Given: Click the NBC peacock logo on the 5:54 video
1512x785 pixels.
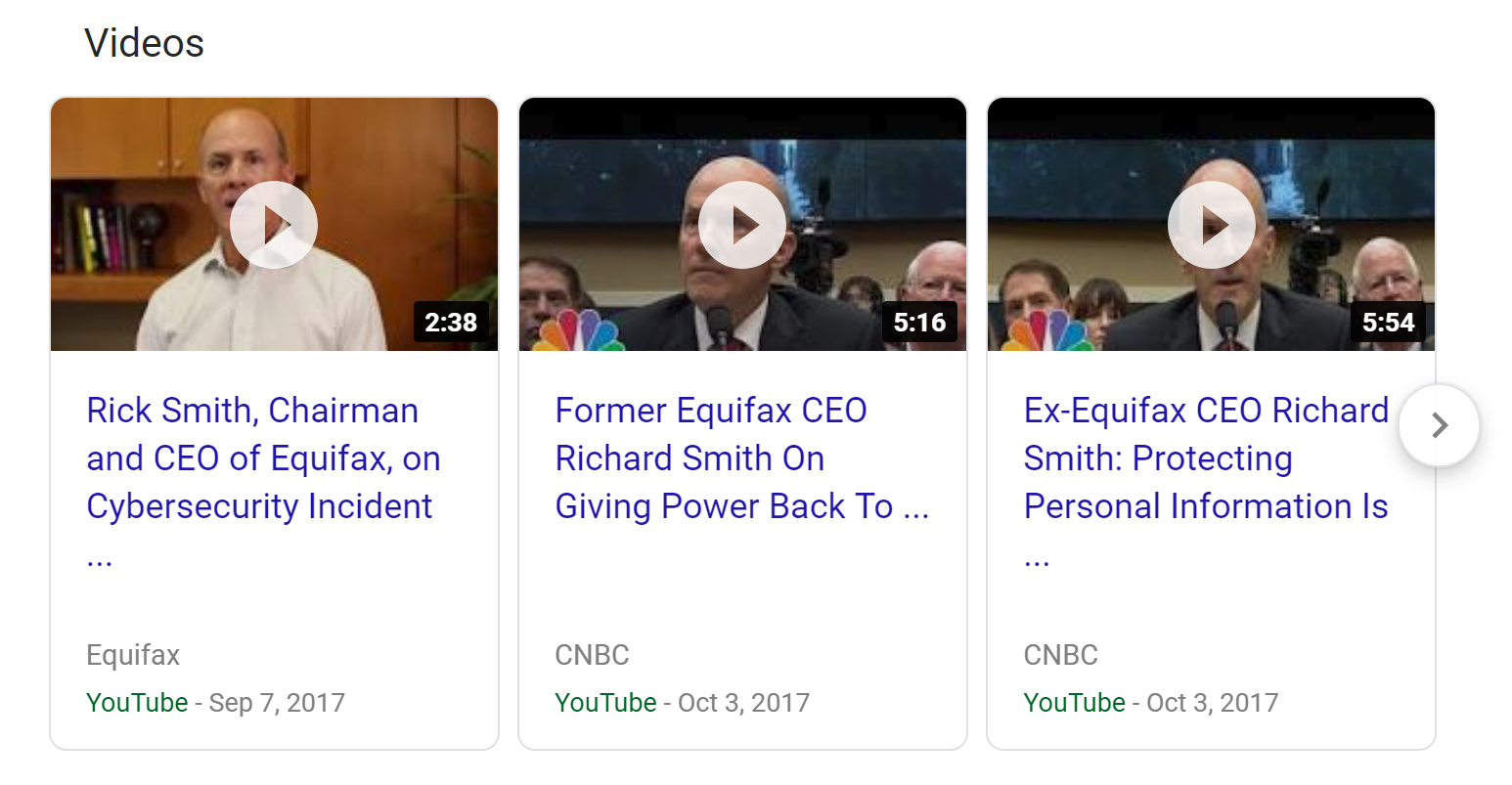Looking at the screenshot, I should 1046,332.
